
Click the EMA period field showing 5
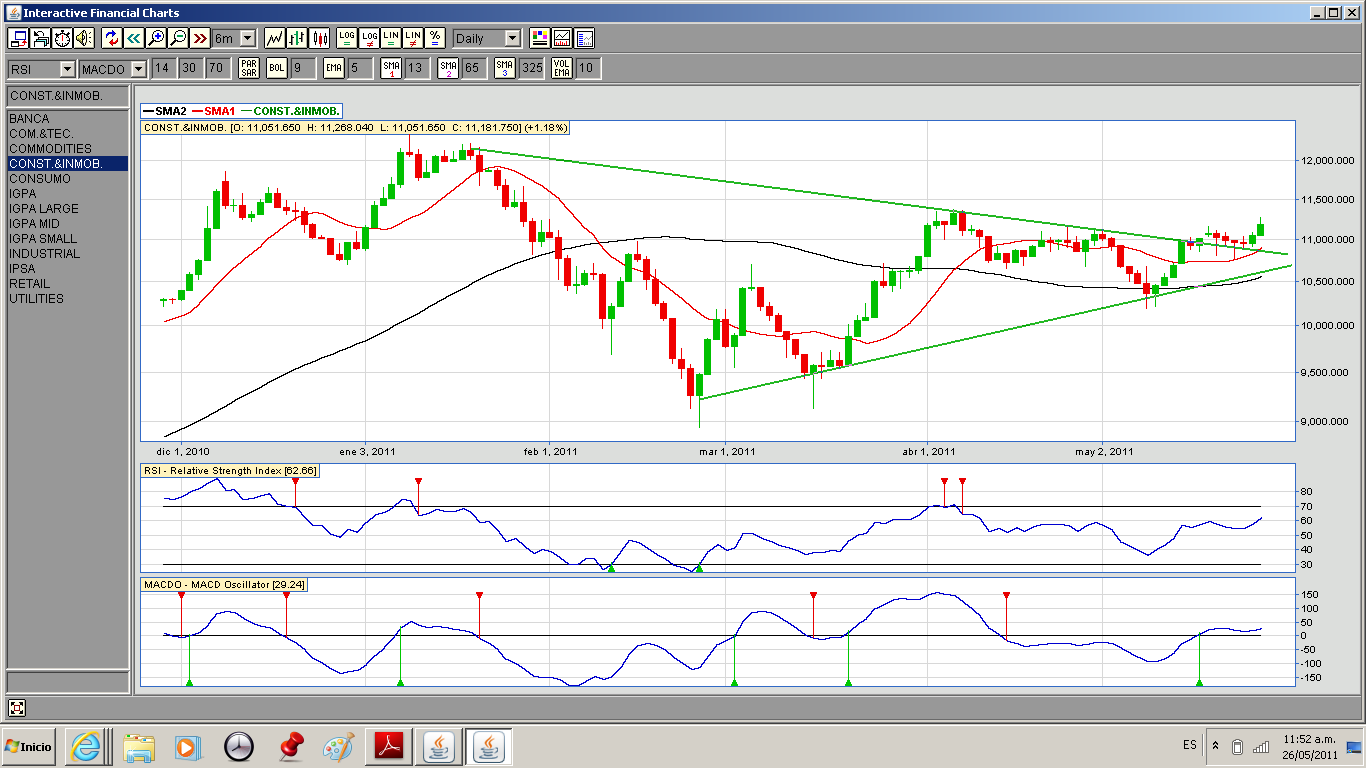click(360, 68)
